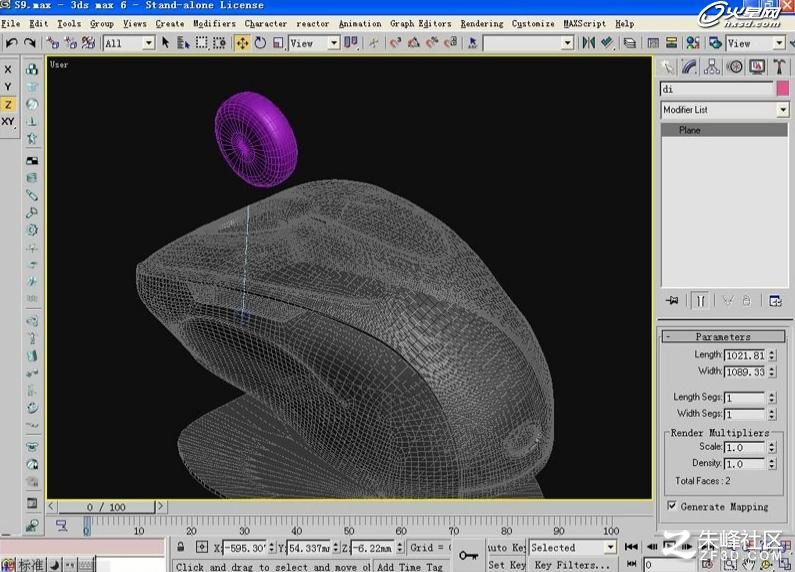
Task: Restrict axis to X
Action: (x=8, y=69)
